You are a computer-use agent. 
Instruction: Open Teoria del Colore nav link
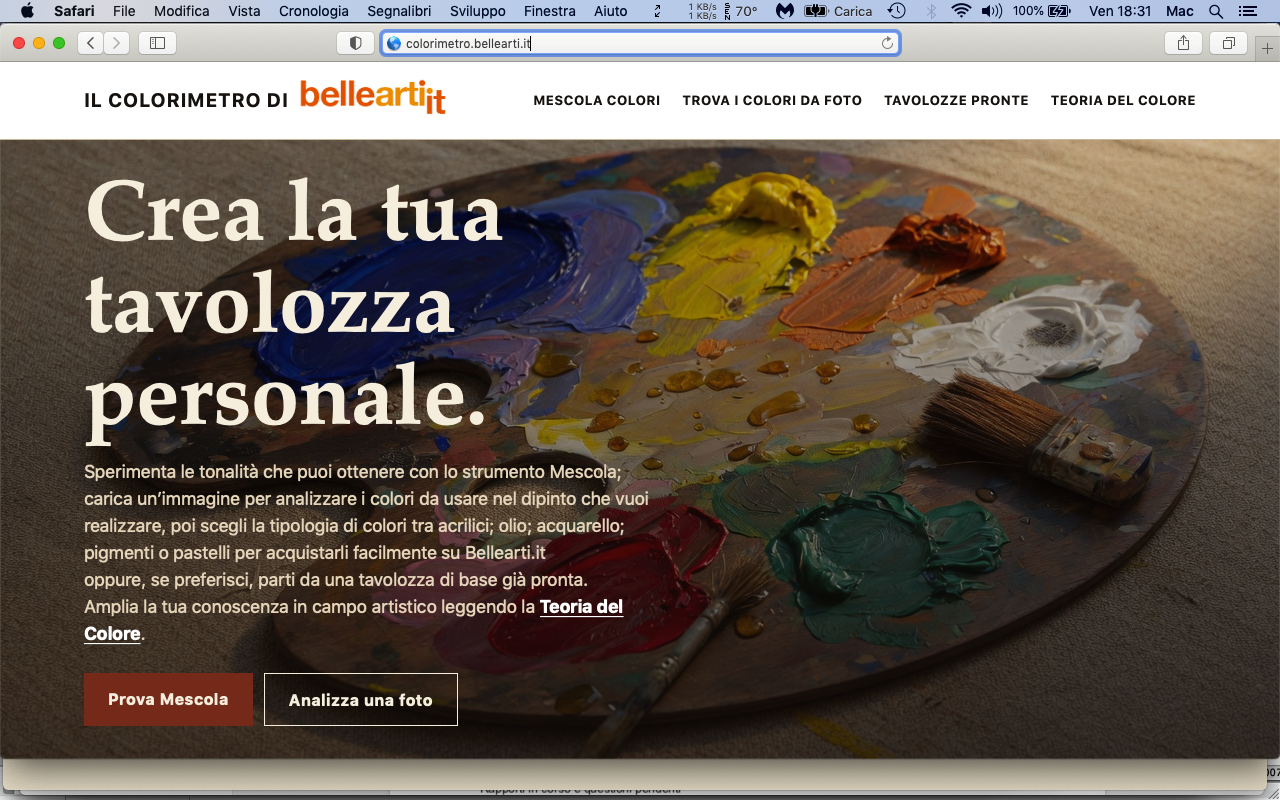coord(1123,100)
